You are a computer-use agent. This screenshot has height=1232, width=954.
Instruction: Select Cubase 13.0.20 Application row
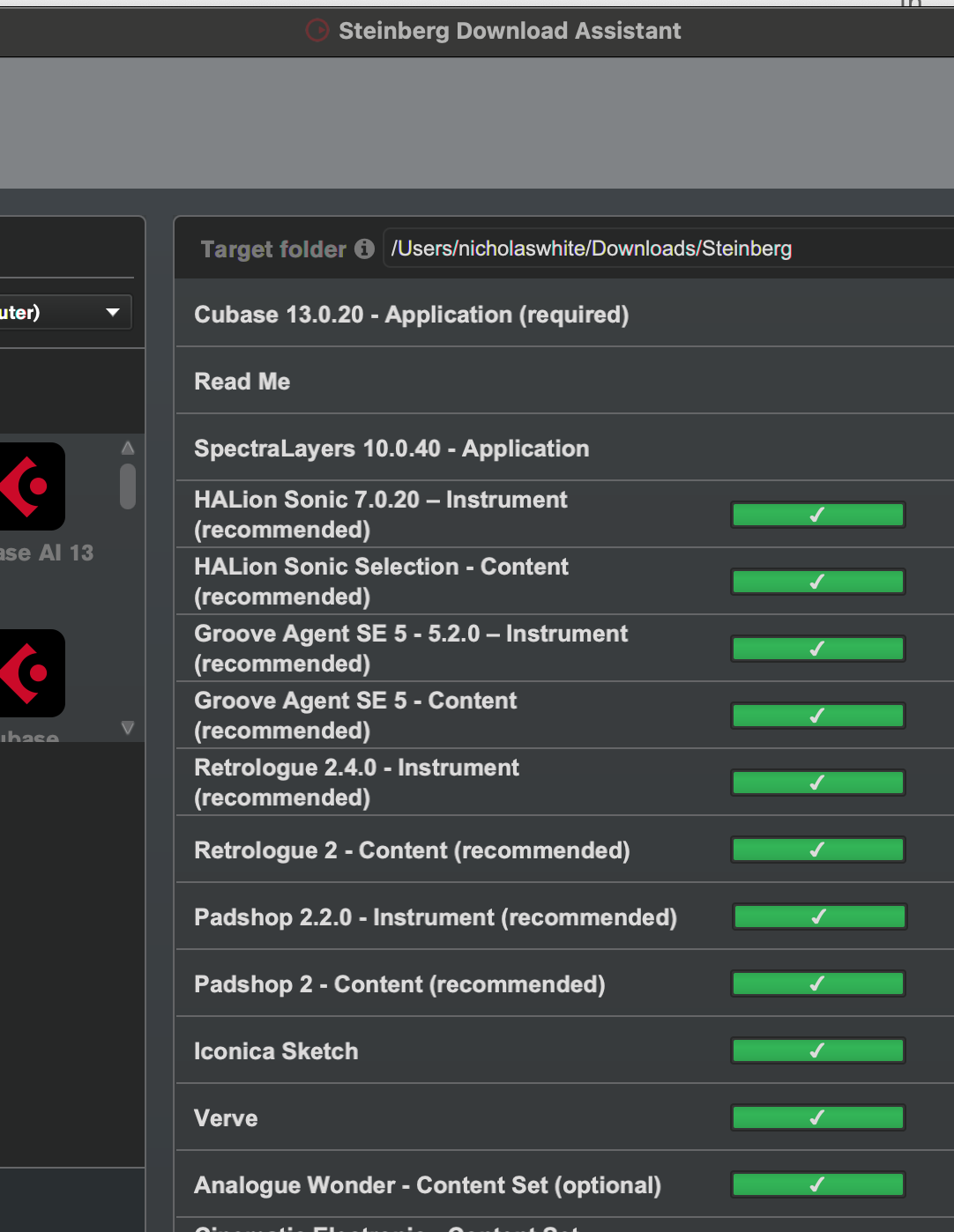click(x=411, y=315)
